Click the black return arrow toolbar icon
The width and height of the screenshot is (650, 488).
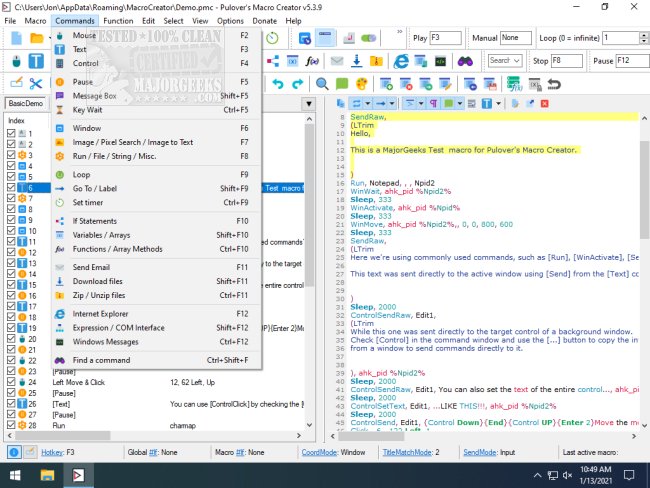554,84
